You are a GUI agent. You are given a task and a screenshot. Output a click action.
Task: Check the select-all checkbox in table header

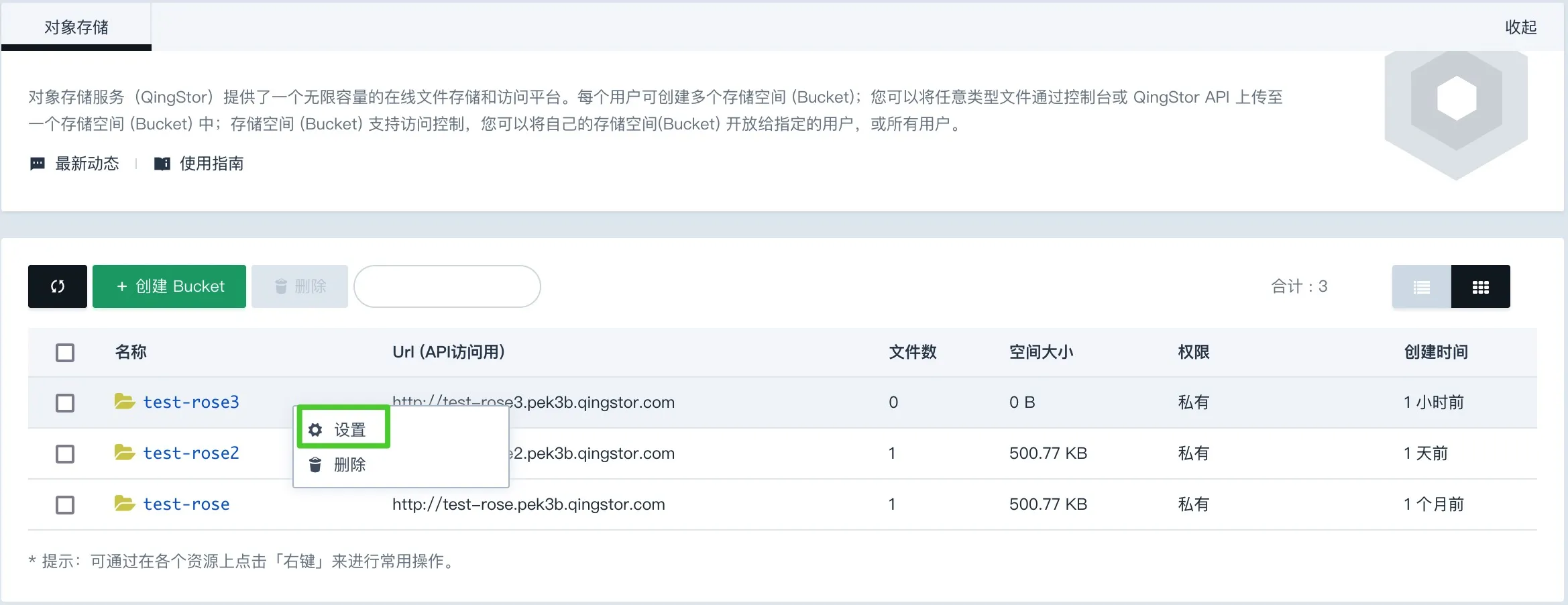point(64,352)
